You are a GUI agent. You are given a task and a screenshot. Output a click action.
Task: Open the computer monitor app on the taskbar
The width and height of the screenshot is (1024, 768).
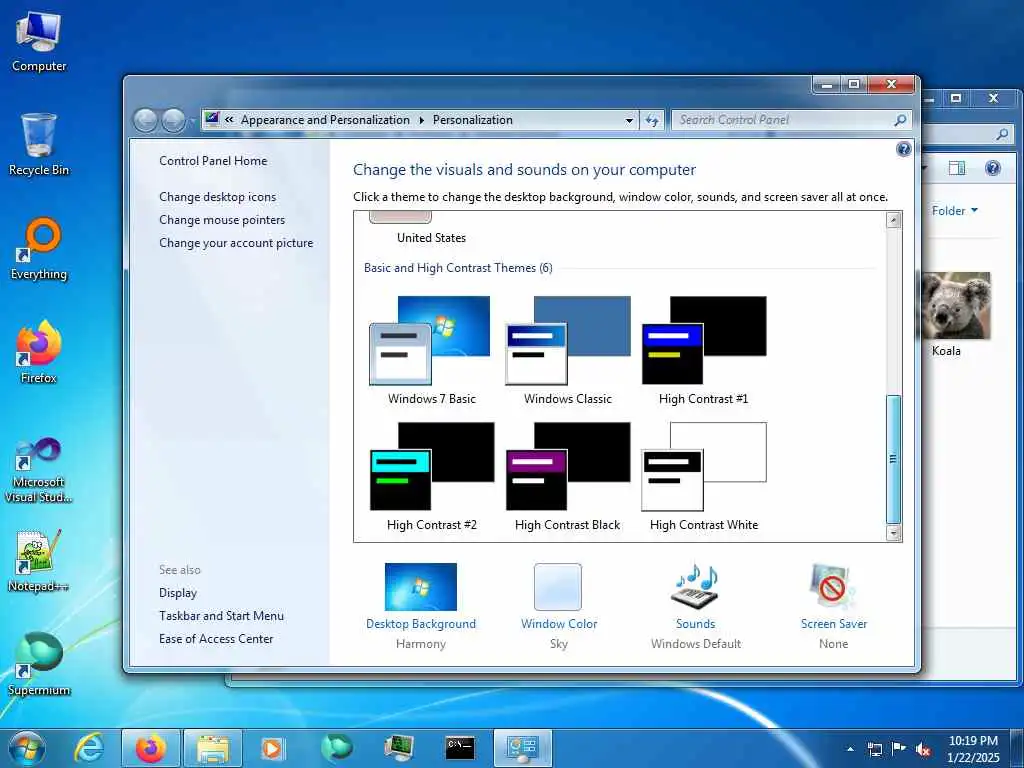point(398,748)
